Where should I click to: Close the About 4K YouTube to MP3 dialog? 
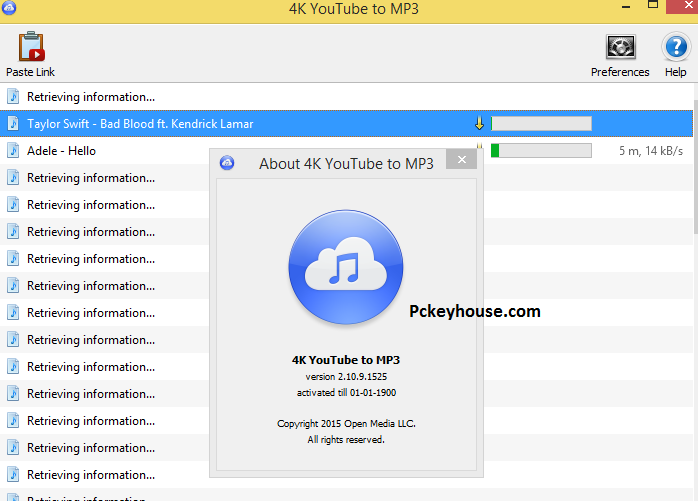[462, 159]
